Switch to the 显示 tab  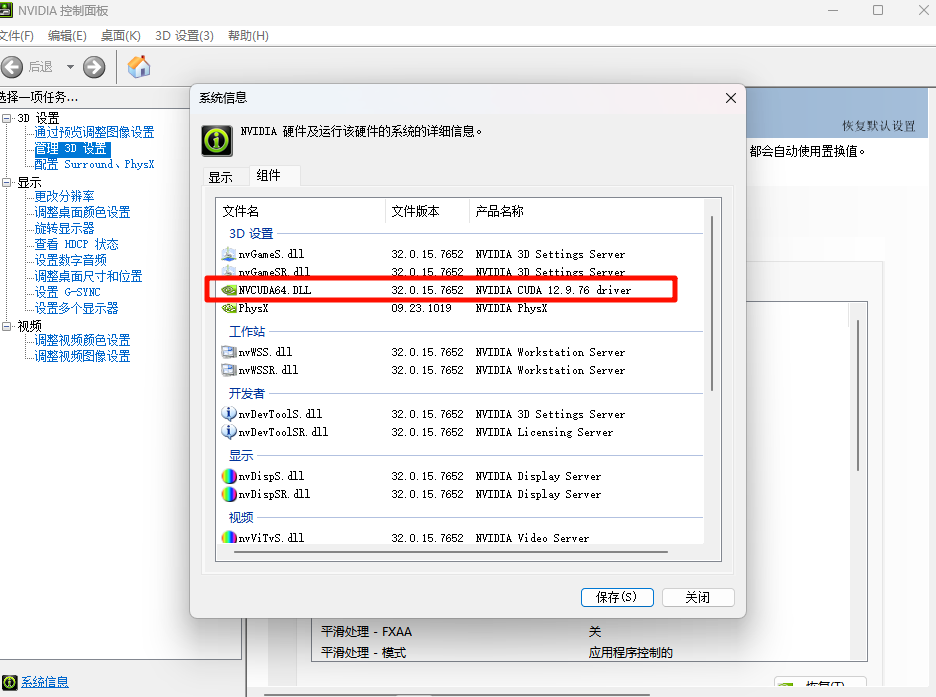tap(222, 176)
